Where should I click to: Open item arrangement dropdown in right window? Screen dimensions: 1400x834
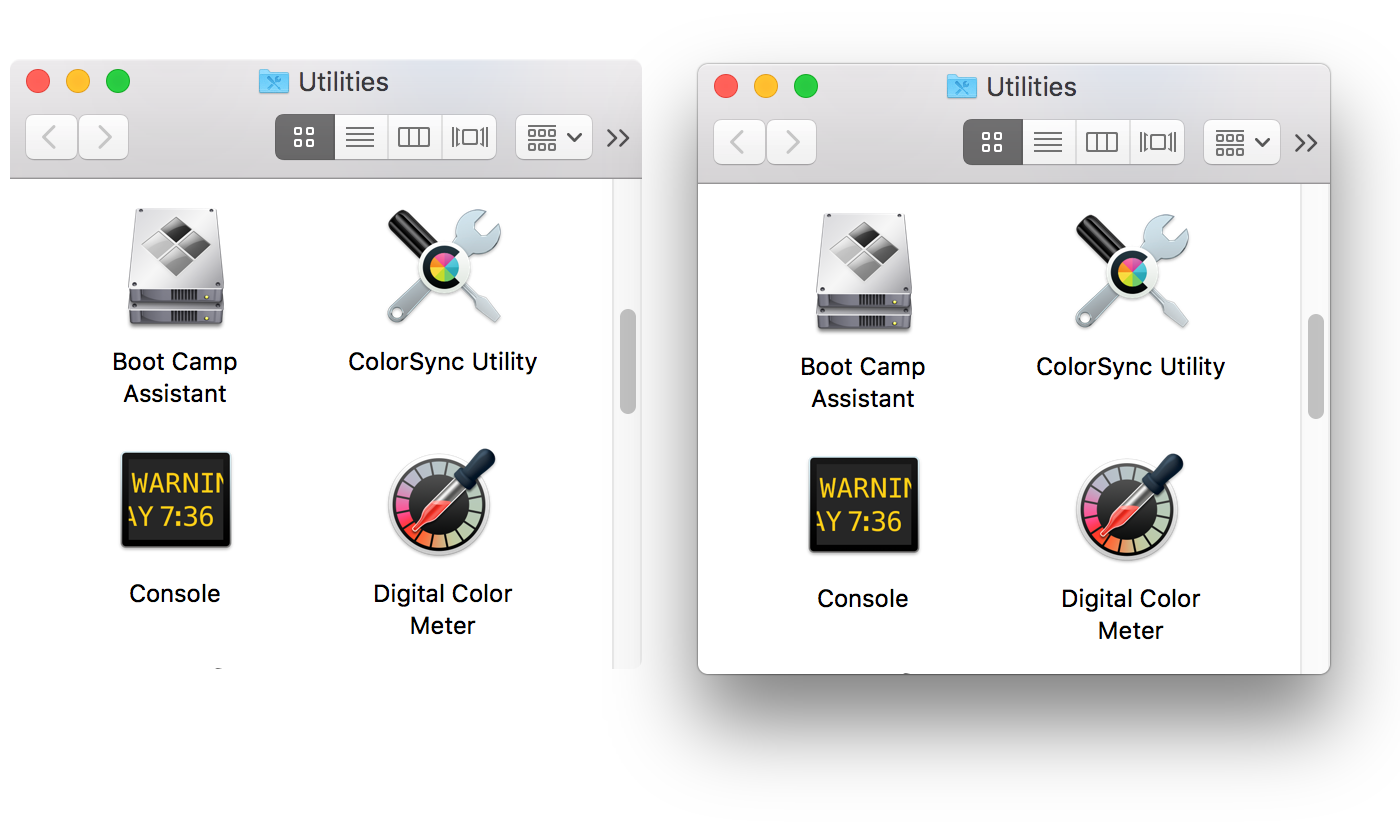click(1242, 142)
